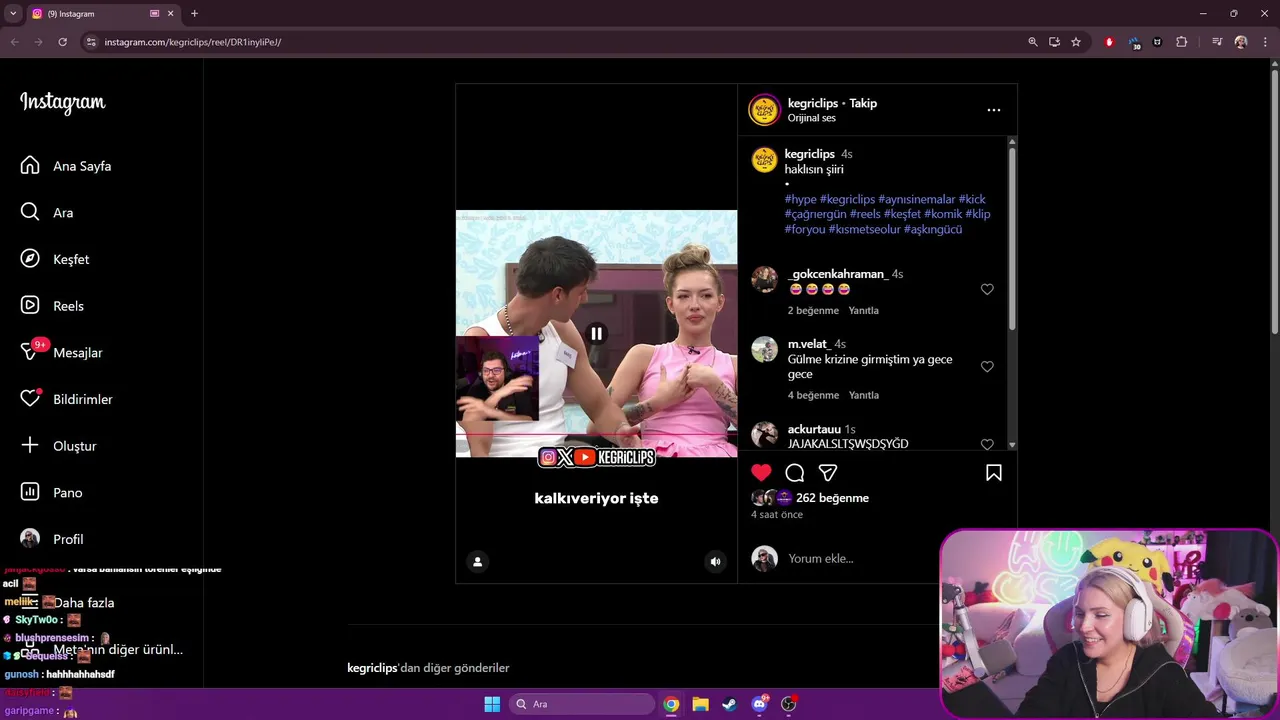Install app icon in address bar
Screen dimensions: 1280x720
click(x=1054, y=42)
